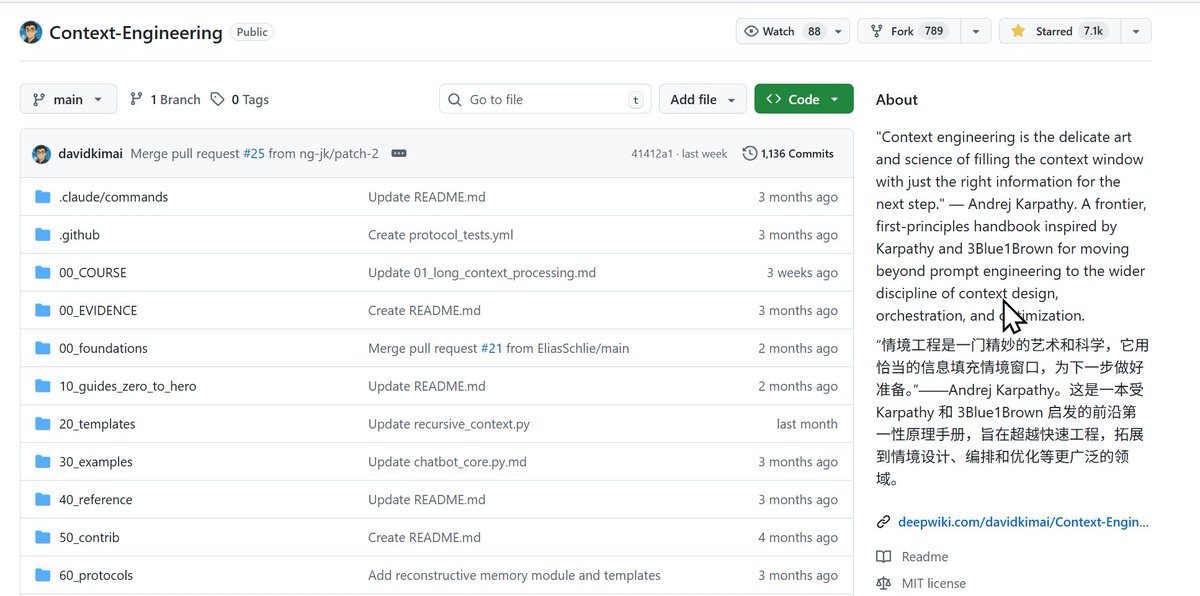
Task: Click the davidkimai commit author avatar
Action: tap(41, 154)
